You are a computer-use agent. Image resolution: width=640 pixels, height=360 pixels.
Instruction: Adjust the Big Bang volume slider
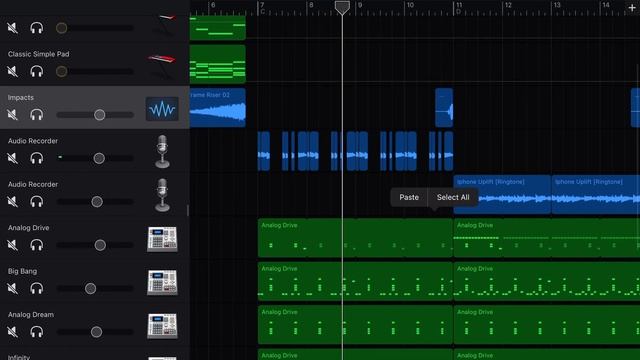pyautogui.click(x=95, y=289)
